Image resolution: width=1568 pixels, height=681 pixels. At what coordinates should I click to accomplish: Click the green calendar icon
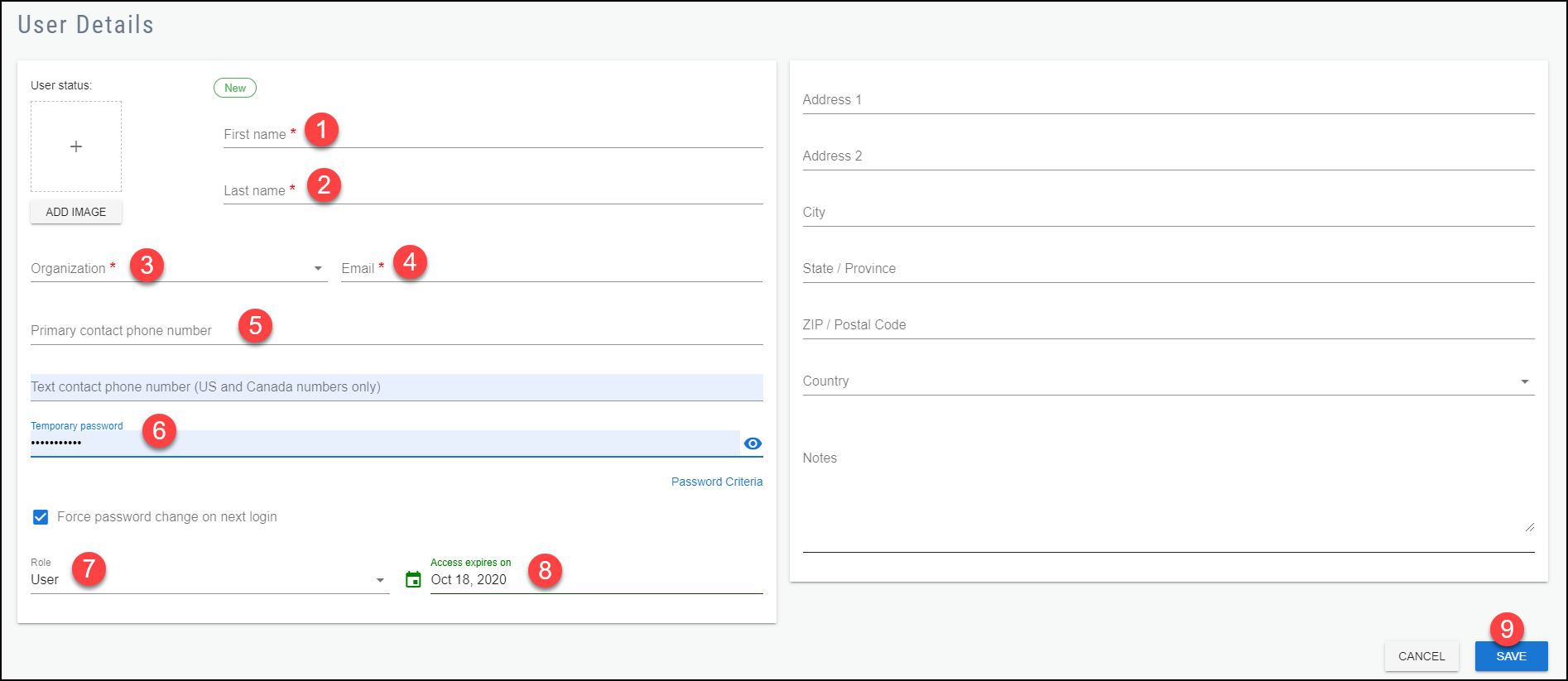pyautogui.click(x=413, y=579)
